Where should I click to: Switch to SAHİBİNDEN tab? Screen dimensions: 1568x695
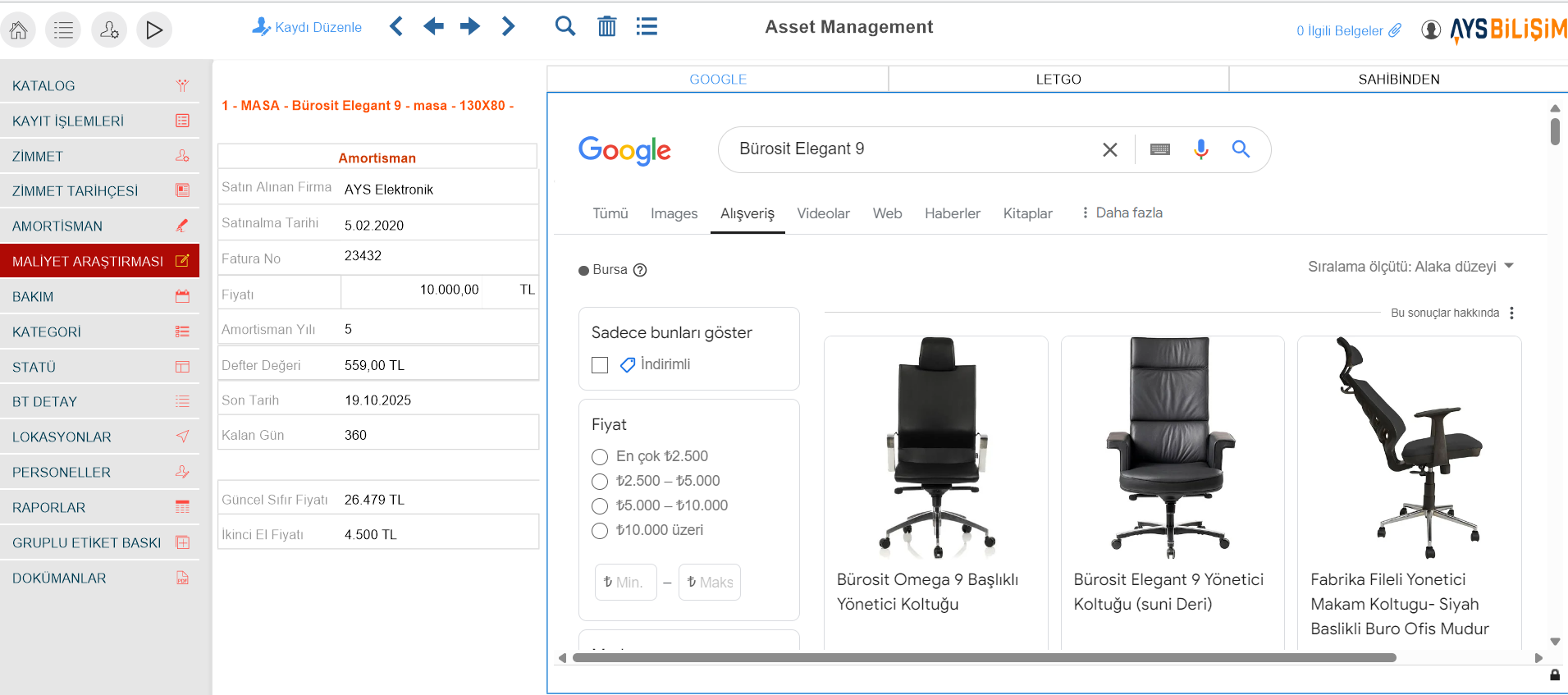pyautogui.click(x=1399, y=80)
